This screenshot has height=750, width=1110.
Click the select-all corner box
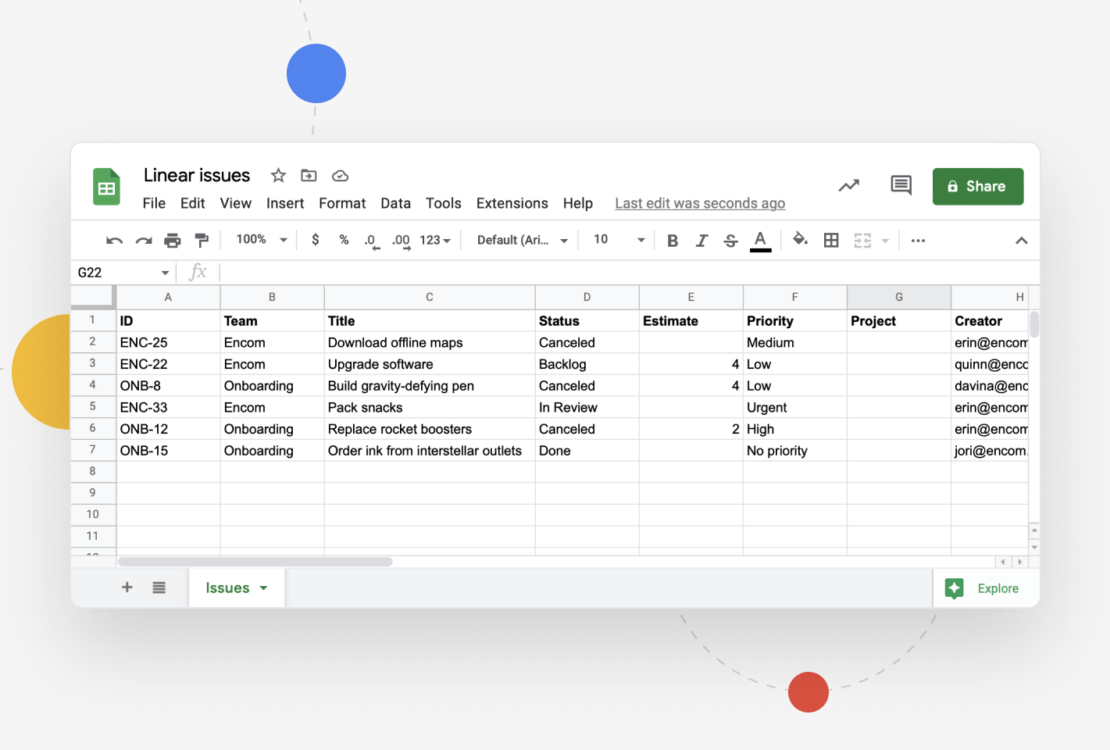93,297
